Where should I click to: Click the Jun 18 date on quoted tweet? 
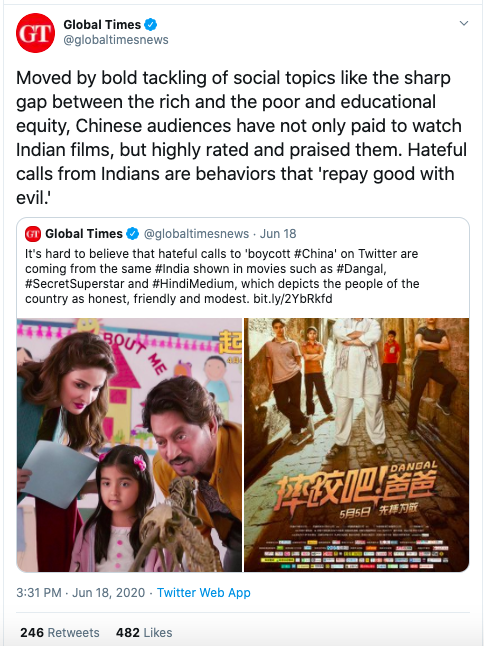[x=278, y=234]
